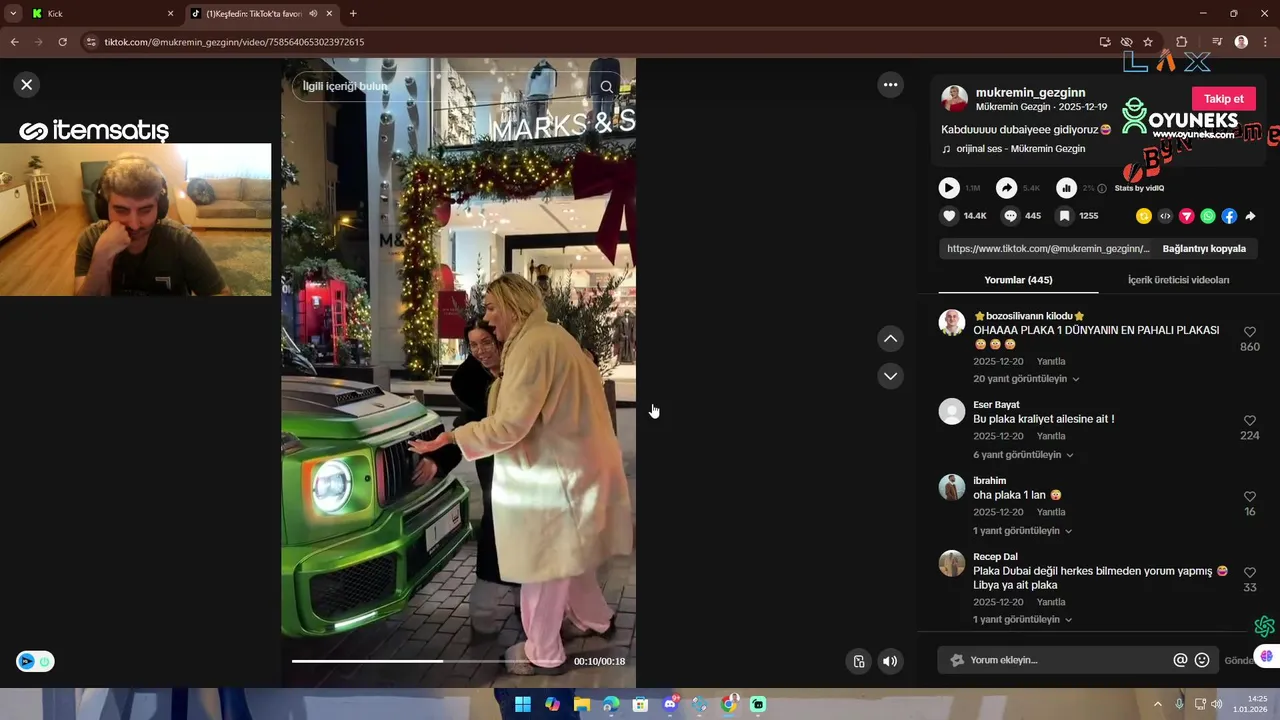The height and width of the screenshot is (720, 1280).
Task: Expand 20 yanıt görüntüleyin replies
Action: click(1026, 379)
